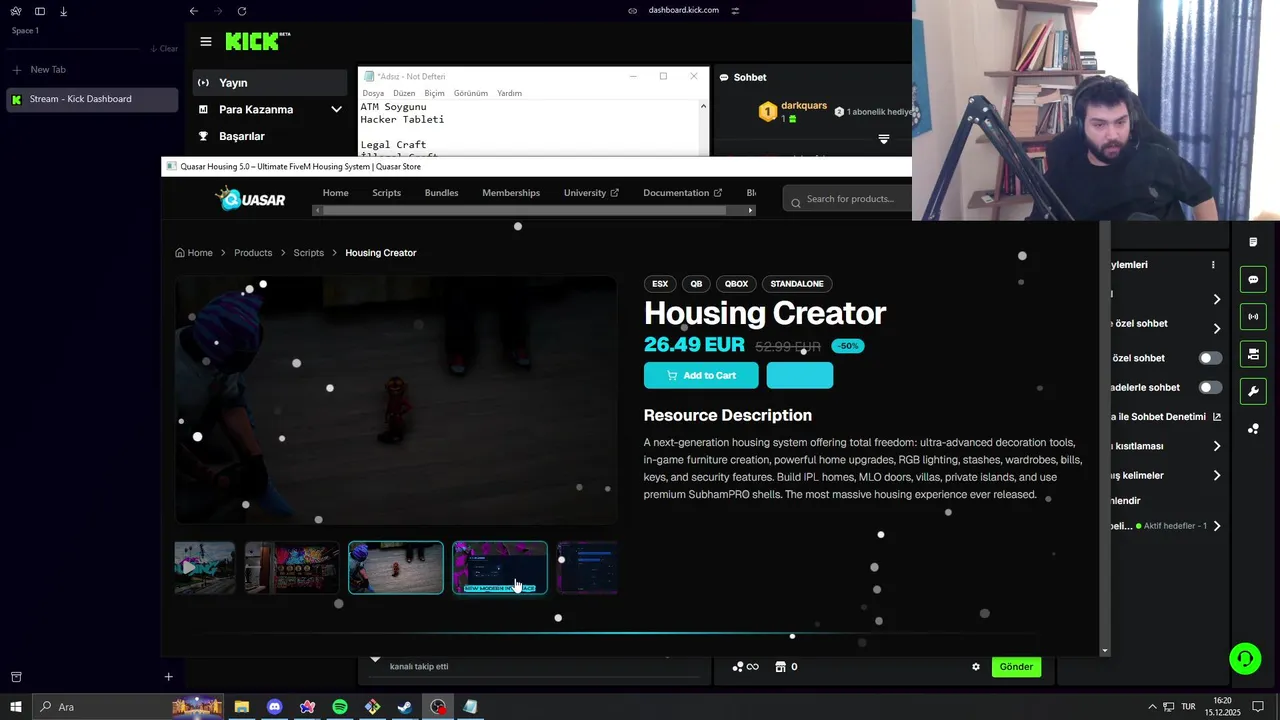
Task: Open Scripts in Quasar navigation
Action: click(x=386, y=193)
